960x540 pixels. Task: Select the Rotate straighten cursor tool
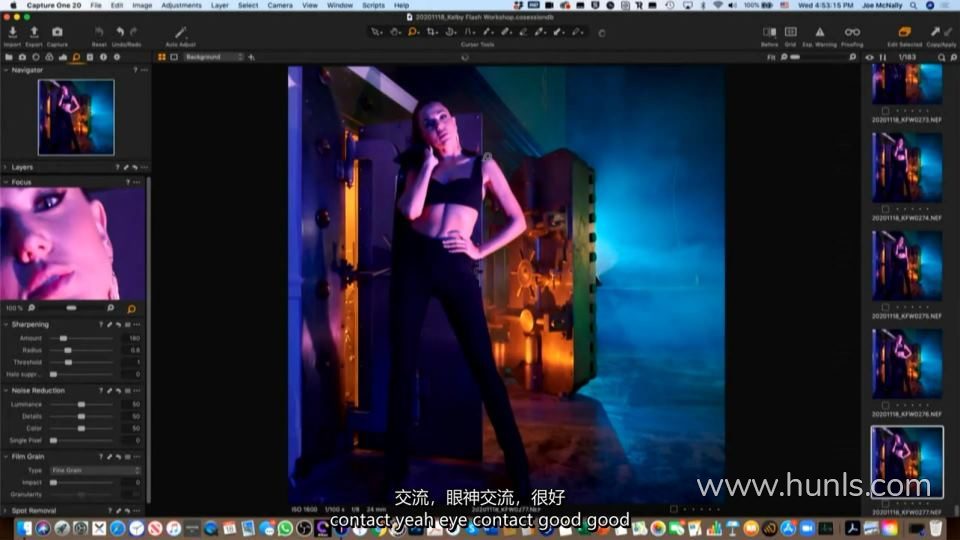tap(451, 32)
